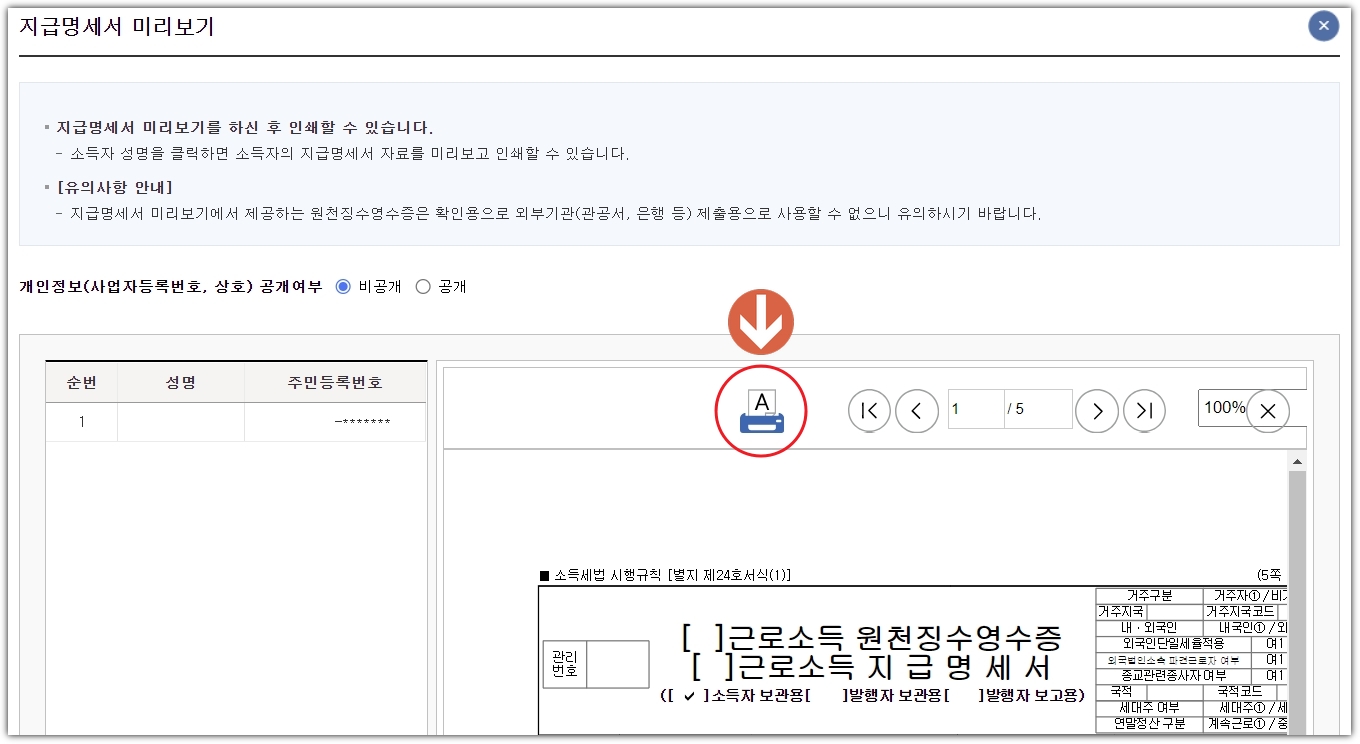Advance to the next preview page
Screen dimensions: 1360x744
[1097, 410]
